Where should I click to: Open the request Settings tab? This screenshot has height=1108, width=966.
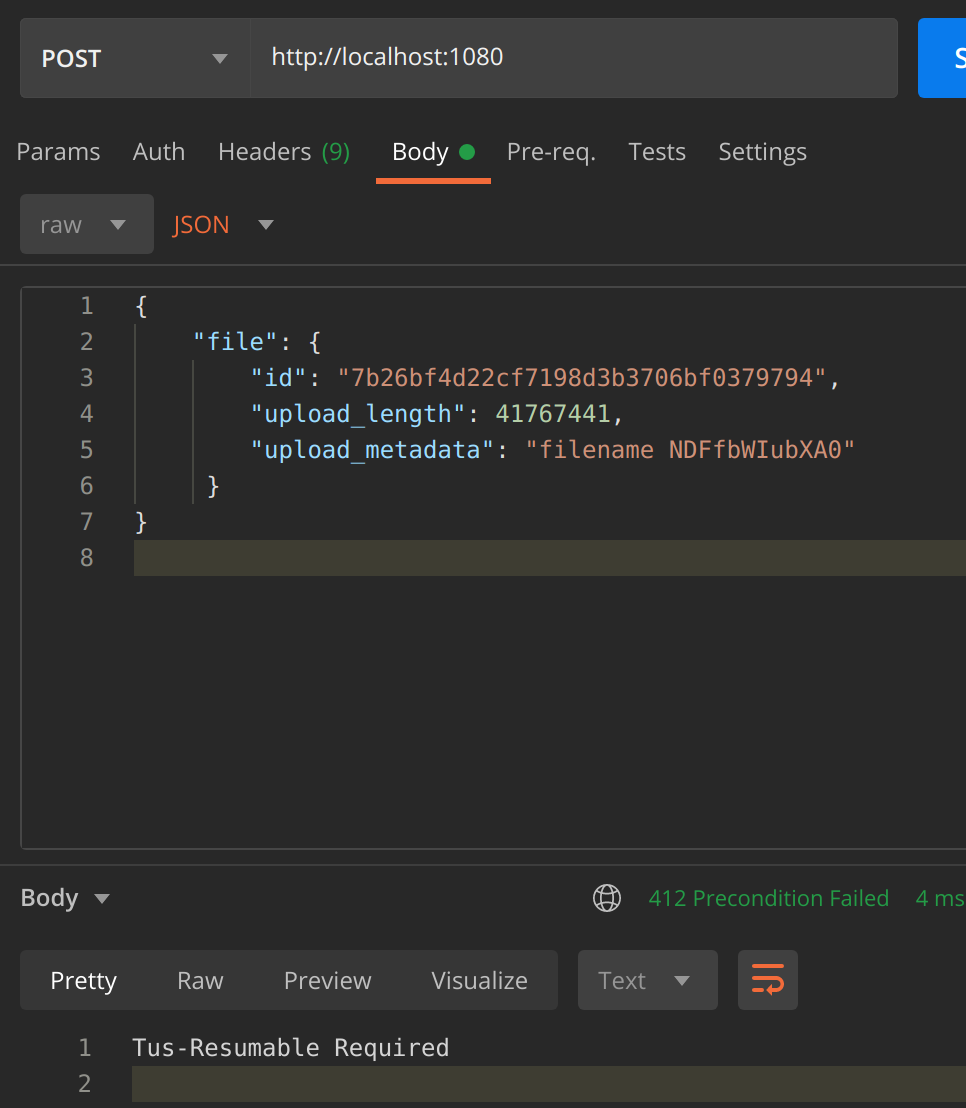(x=762, y=152)
